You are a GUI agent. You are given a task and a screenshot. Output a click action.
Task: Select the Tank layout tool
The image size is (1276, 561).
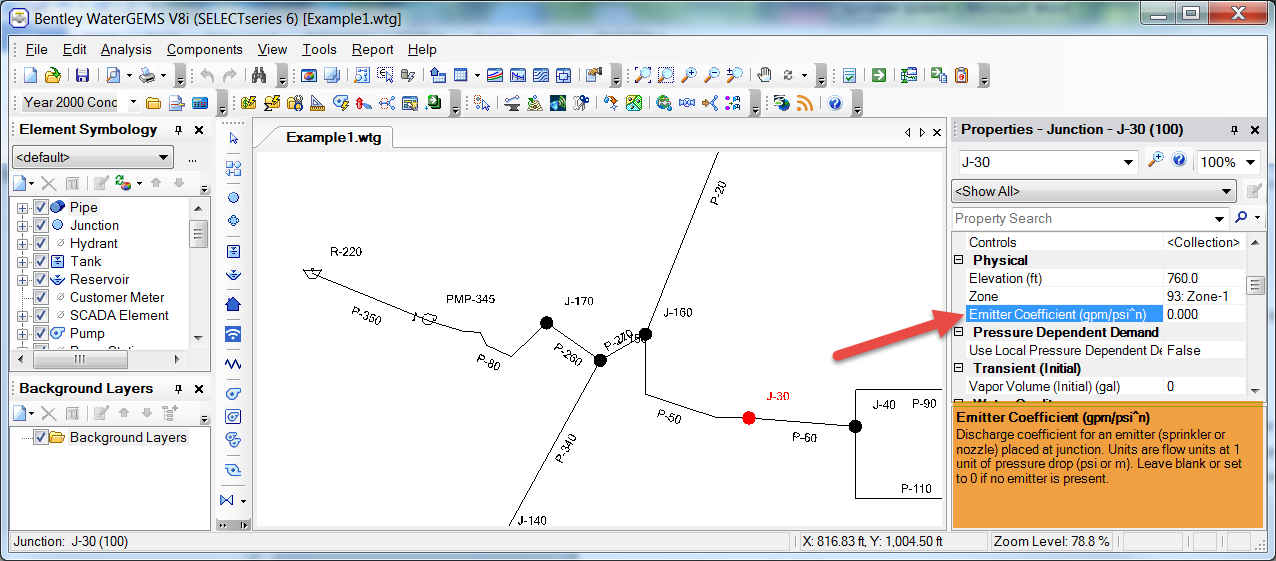coord(234,251)
